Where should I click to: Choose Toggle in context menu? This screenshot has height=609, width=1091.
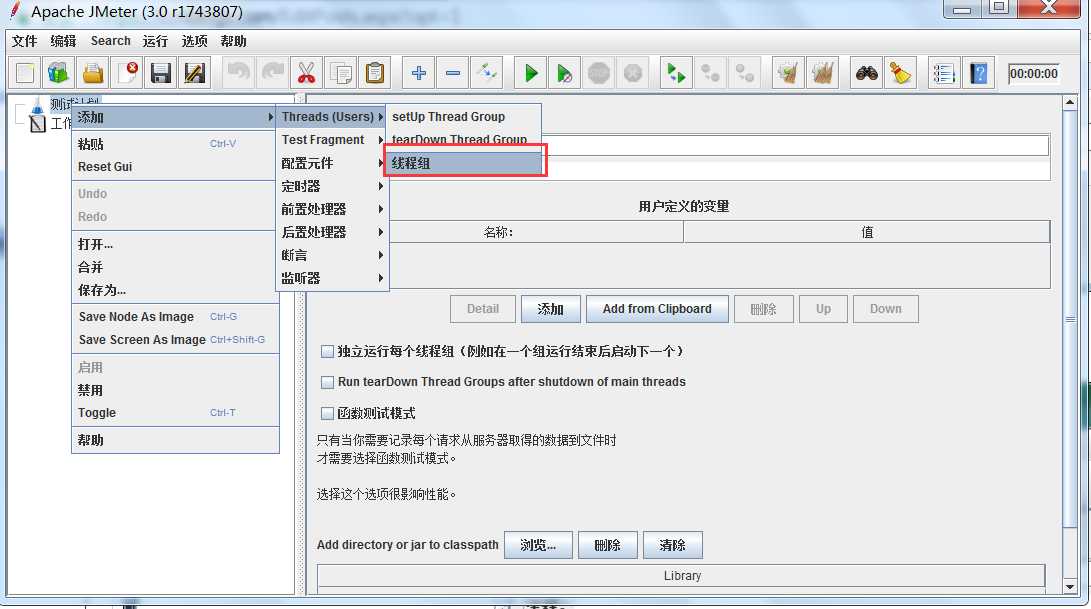175,413
